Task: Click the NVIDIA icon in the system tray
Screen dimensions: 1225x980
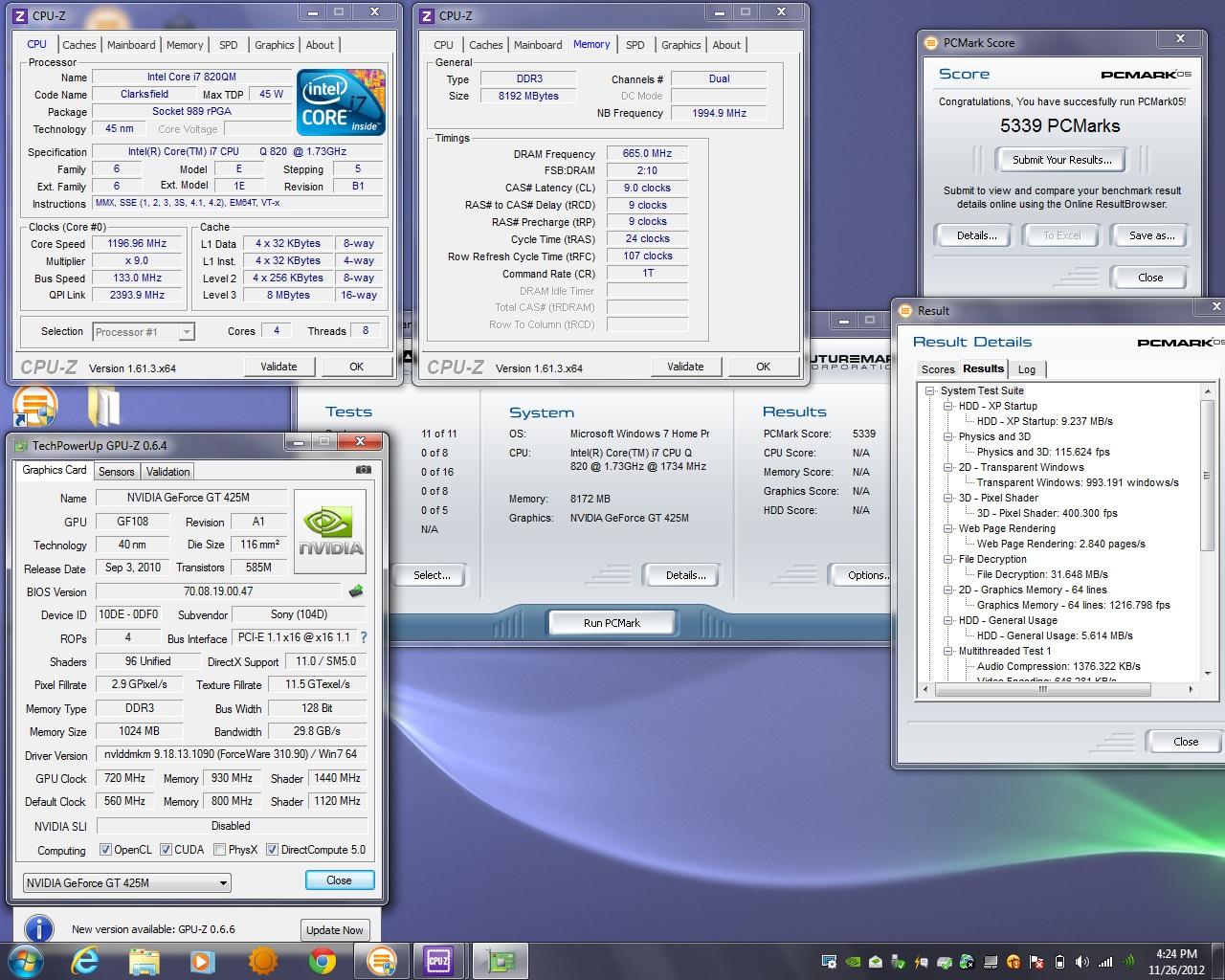Action: tap(852, 962)
